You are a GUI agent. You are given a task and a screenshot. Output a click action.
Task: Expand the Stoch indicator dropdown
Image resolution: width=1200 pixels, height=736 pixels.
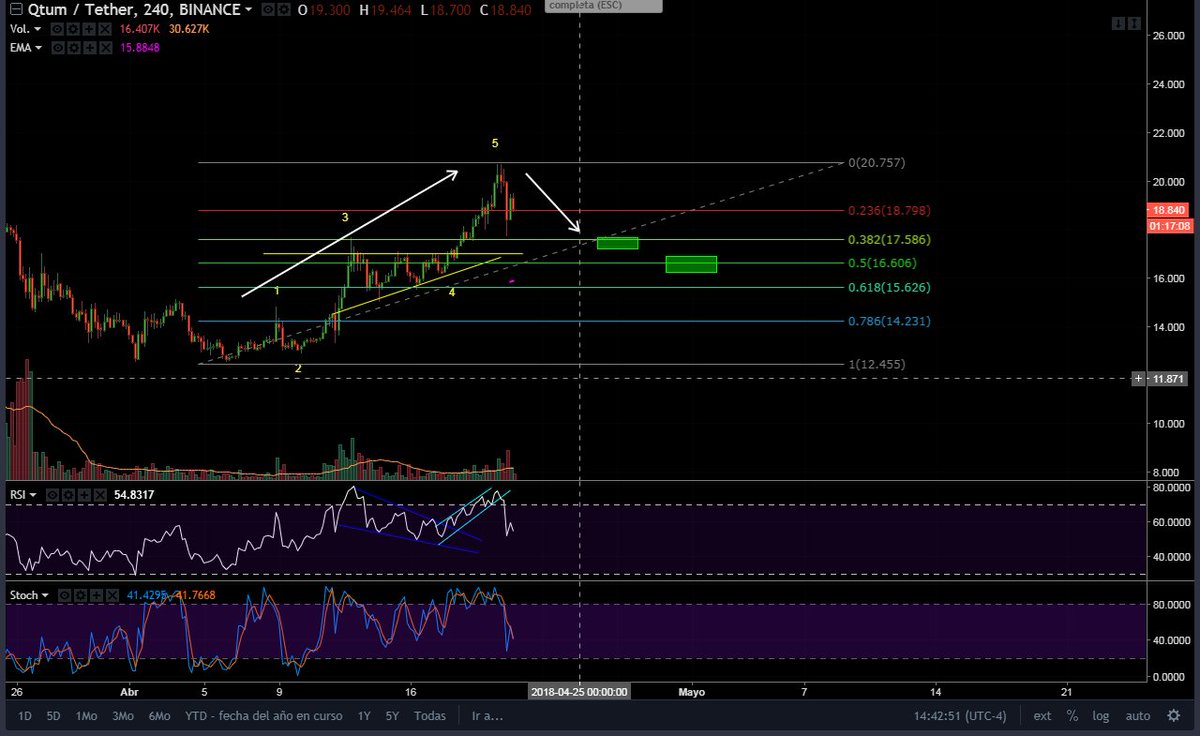(x=45, y=595)
